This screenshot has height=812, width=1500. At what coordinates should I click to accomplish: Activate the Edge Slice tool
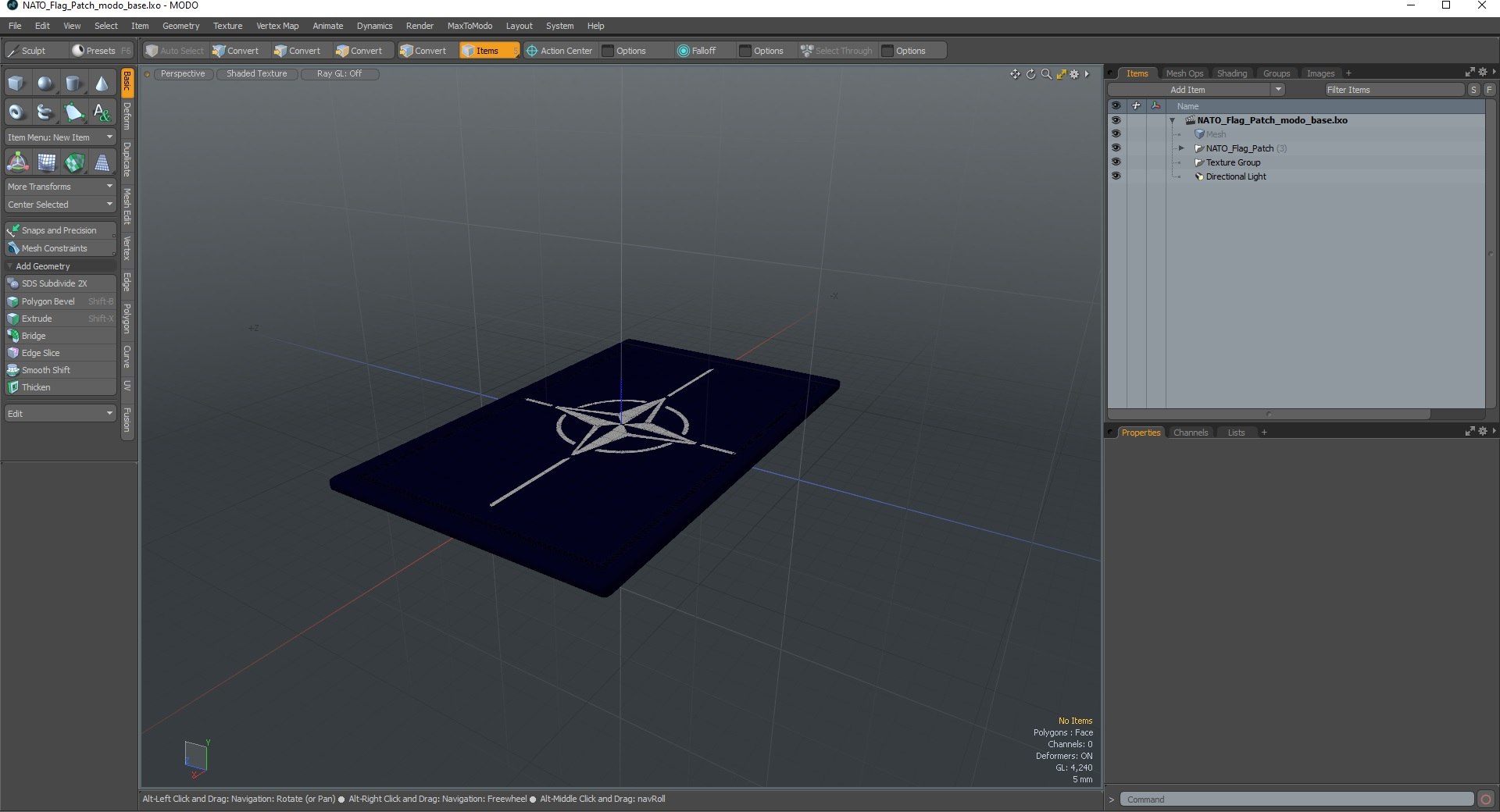point(60,353)
